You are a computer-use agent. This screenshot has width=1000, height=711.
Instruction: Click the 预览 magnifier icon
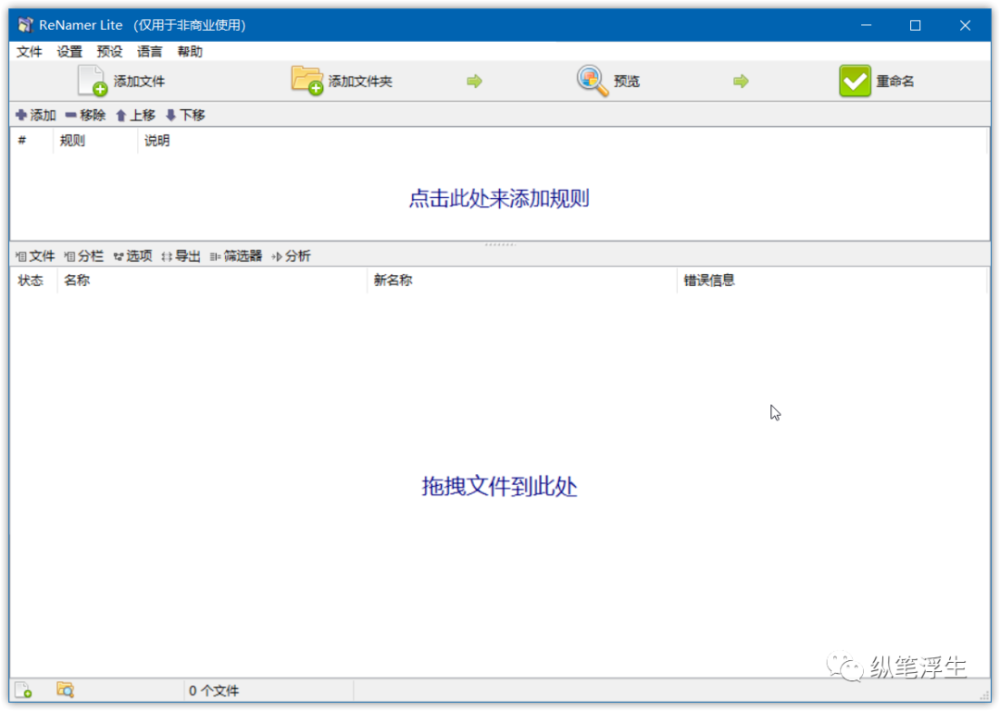coord(592,81)
